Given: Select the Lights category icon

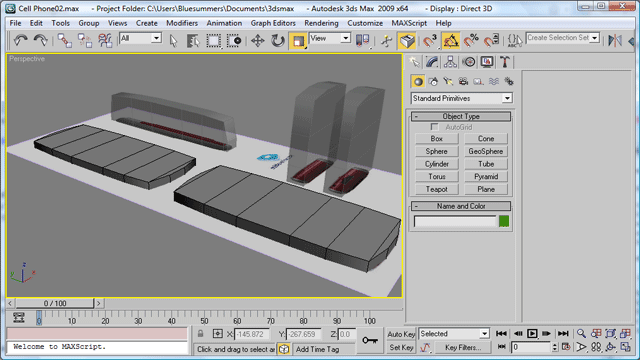Looking at the screenshot, I should click(x=448, y=82).
